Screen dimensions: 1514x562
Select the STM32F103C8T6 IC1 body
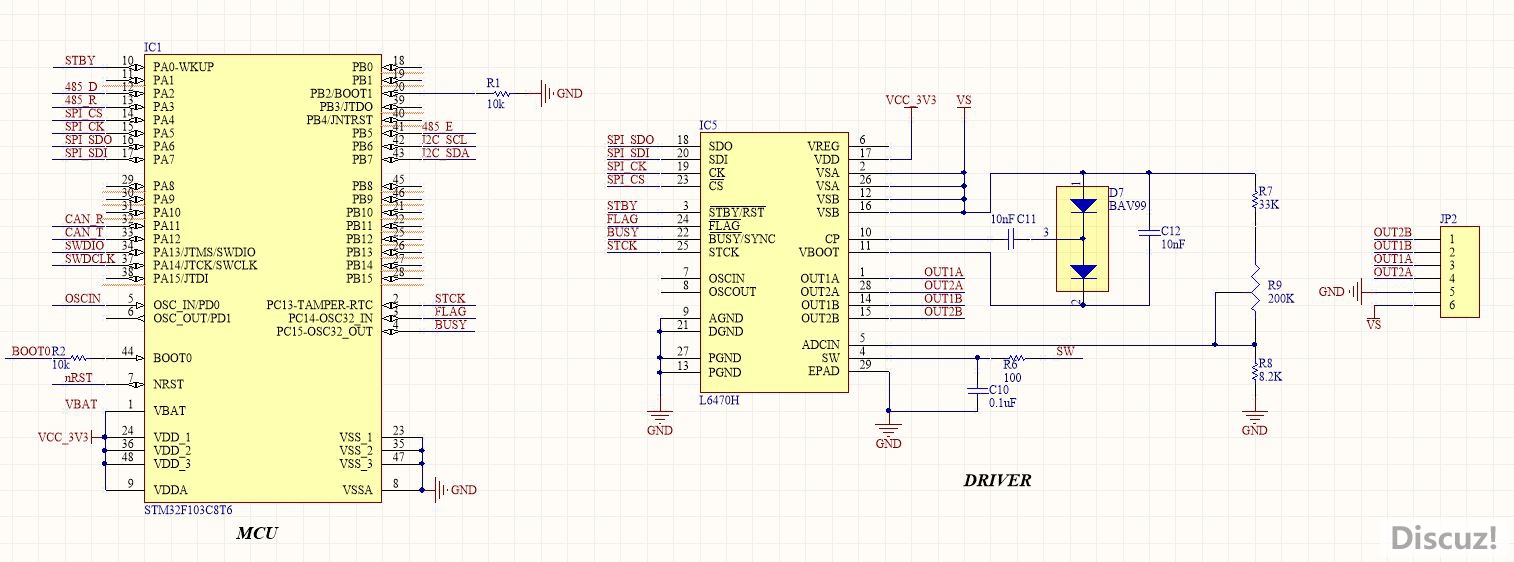263,279
